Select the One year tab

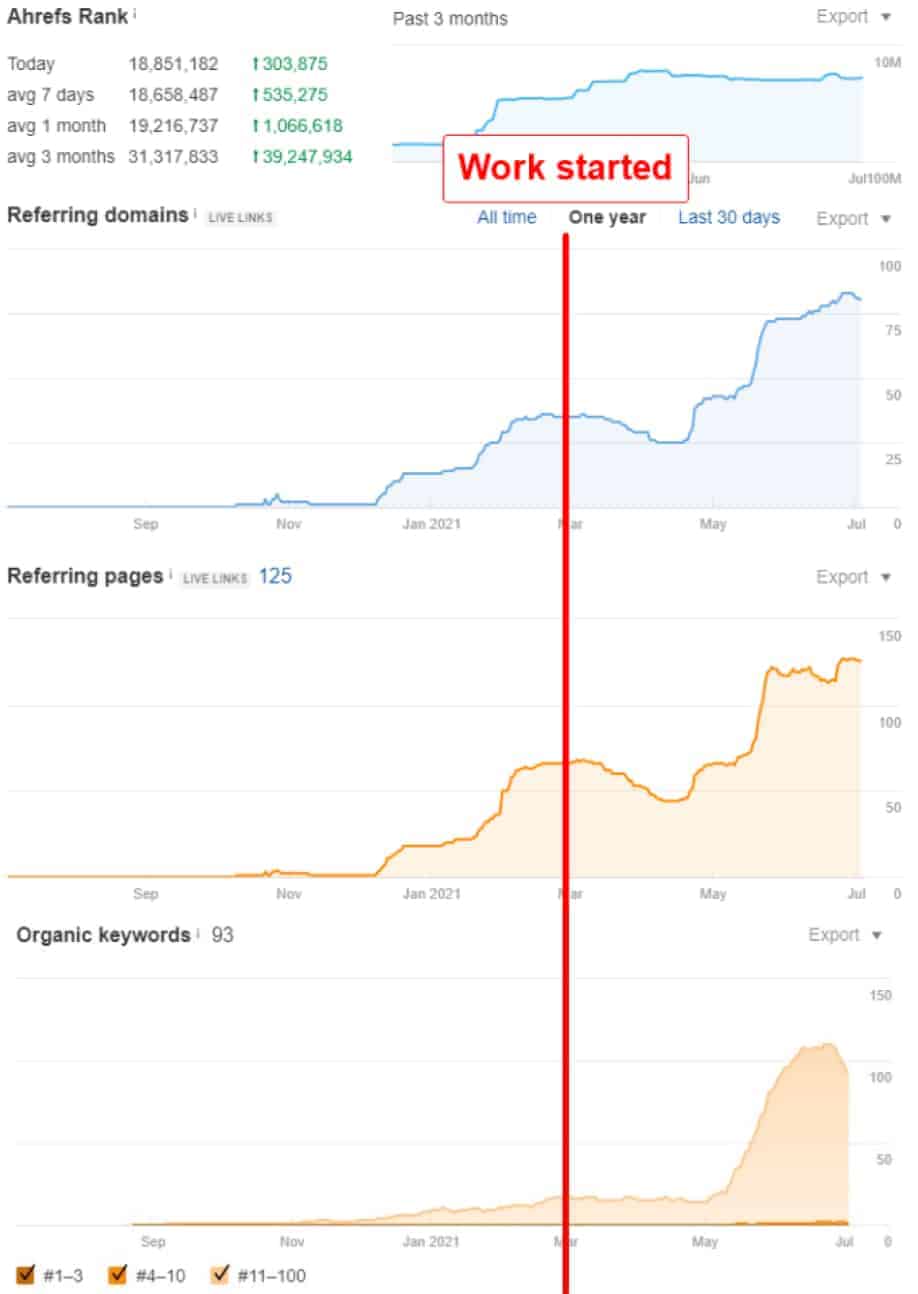click(x=607, y=217)
